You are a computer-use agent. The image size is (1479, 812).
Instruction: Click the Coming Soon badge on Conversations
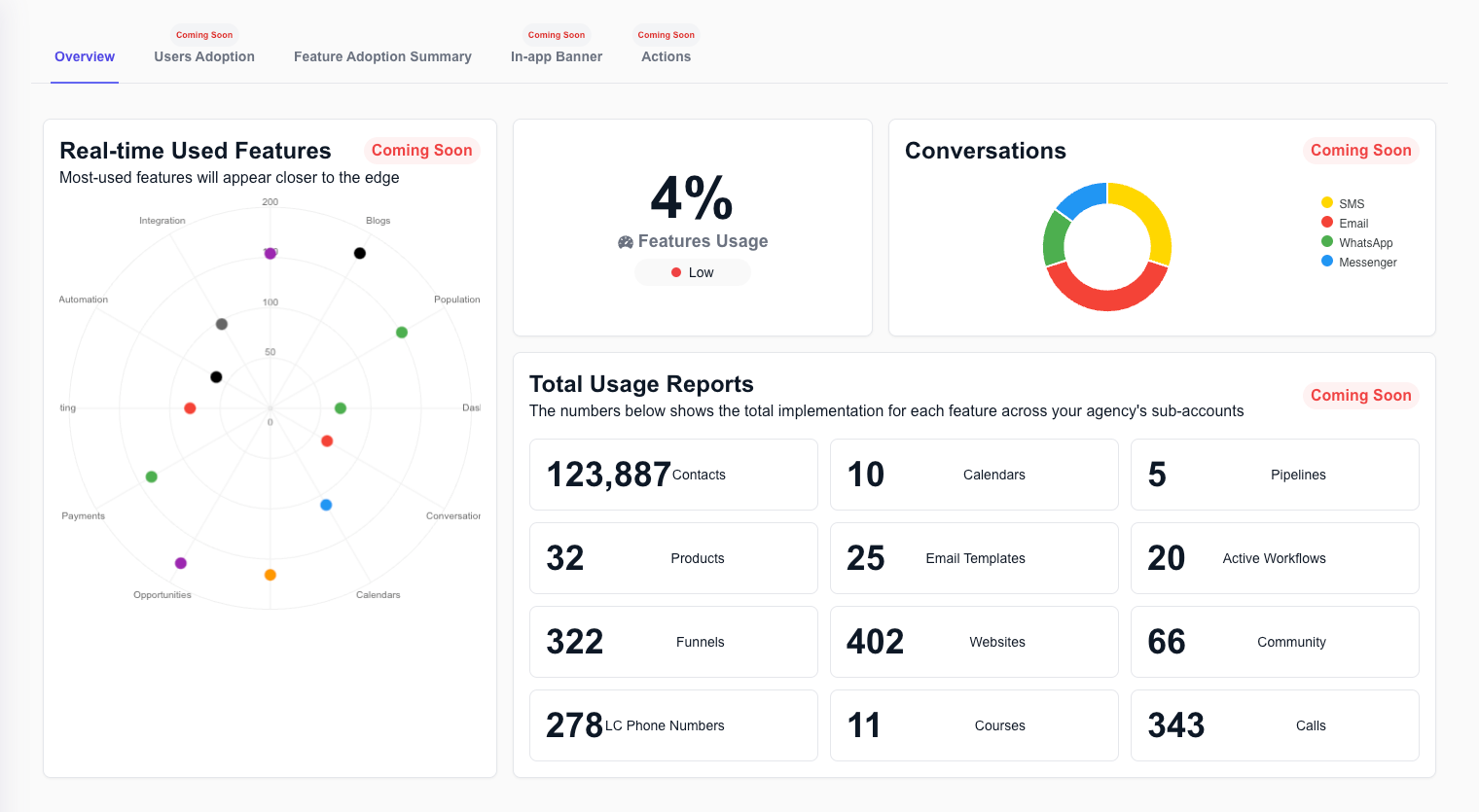(x=1361, y=150)
